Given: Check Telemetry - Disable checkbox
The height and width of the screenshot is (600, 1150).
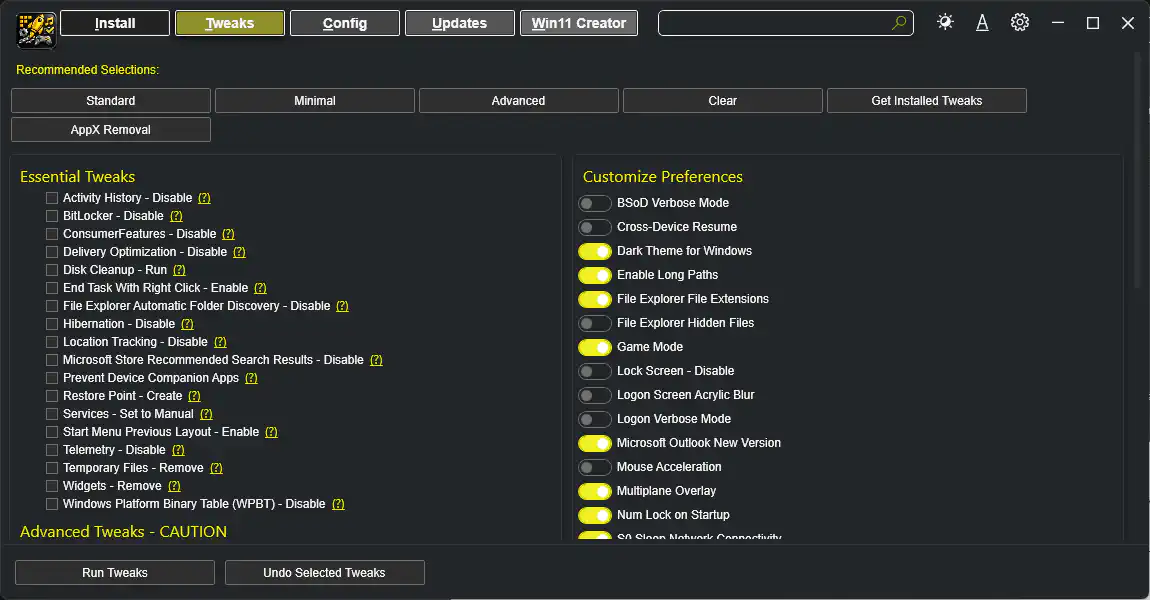Looking at the screenshot, I should click(x=52, y=450).
